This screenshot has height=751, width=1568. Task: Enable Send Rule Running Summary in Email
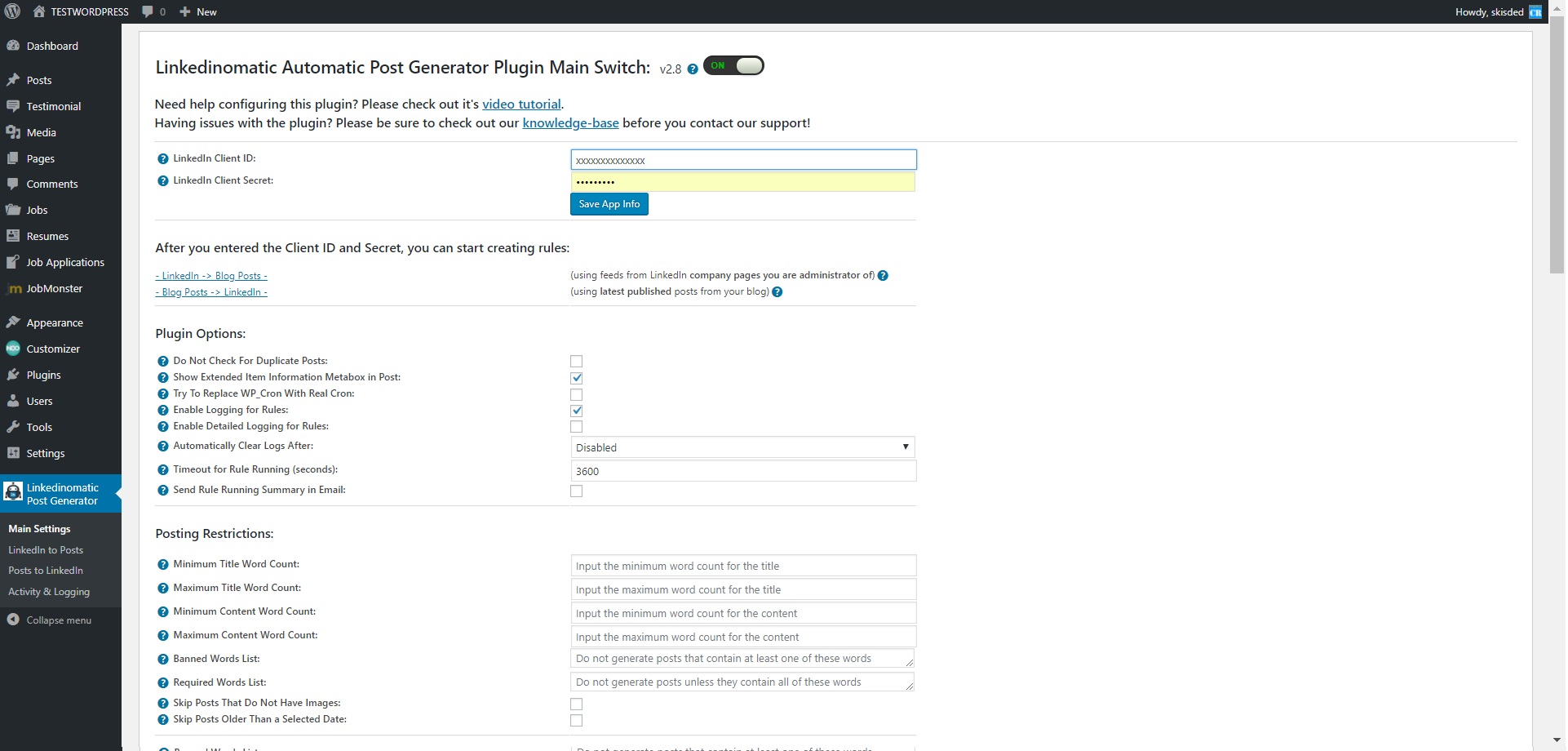577,491
